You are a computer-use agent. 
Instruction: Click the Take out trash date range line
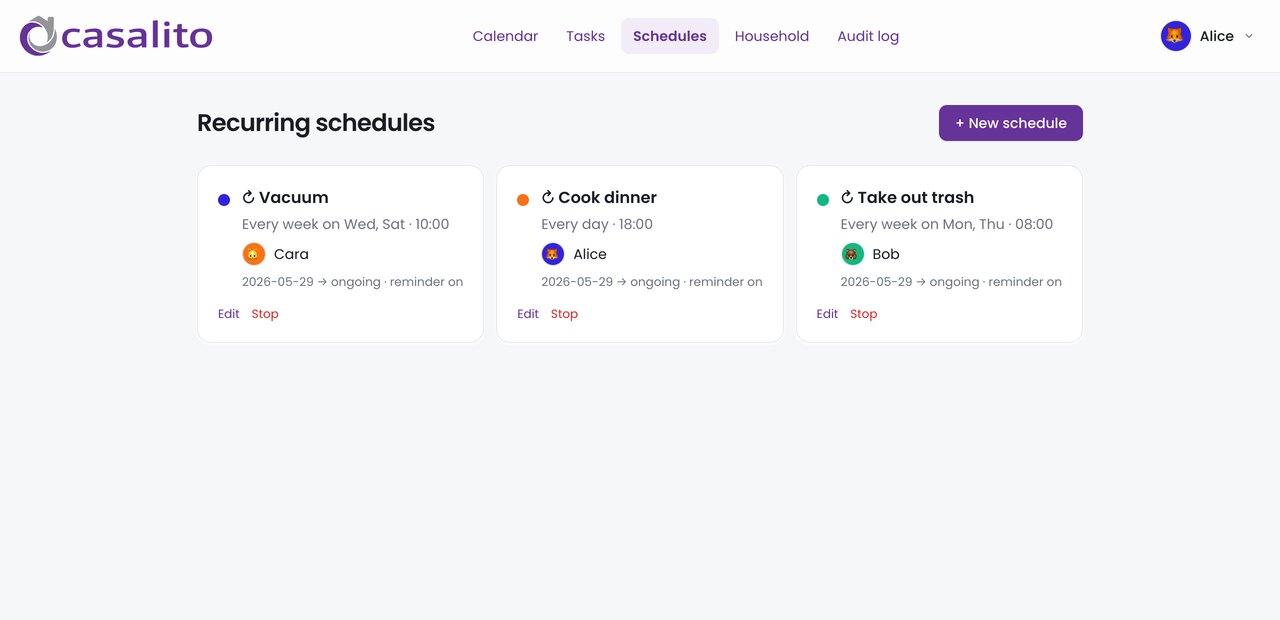pos(951,282)
